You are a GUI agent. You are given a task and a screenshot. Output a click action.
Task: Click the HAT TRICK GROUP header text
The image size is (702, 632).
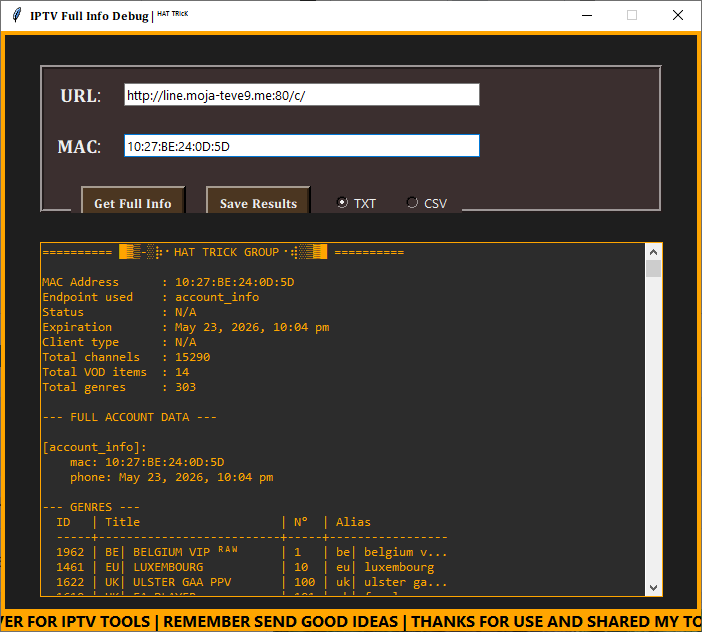coord(227,252)
